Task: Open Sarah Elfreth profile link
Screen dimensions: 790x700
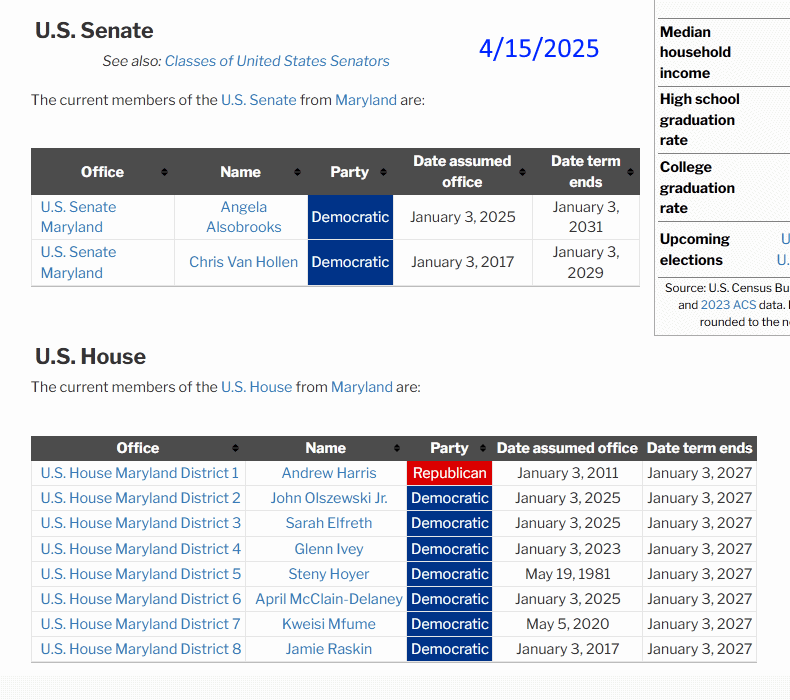Action: (x=329, y=523)
